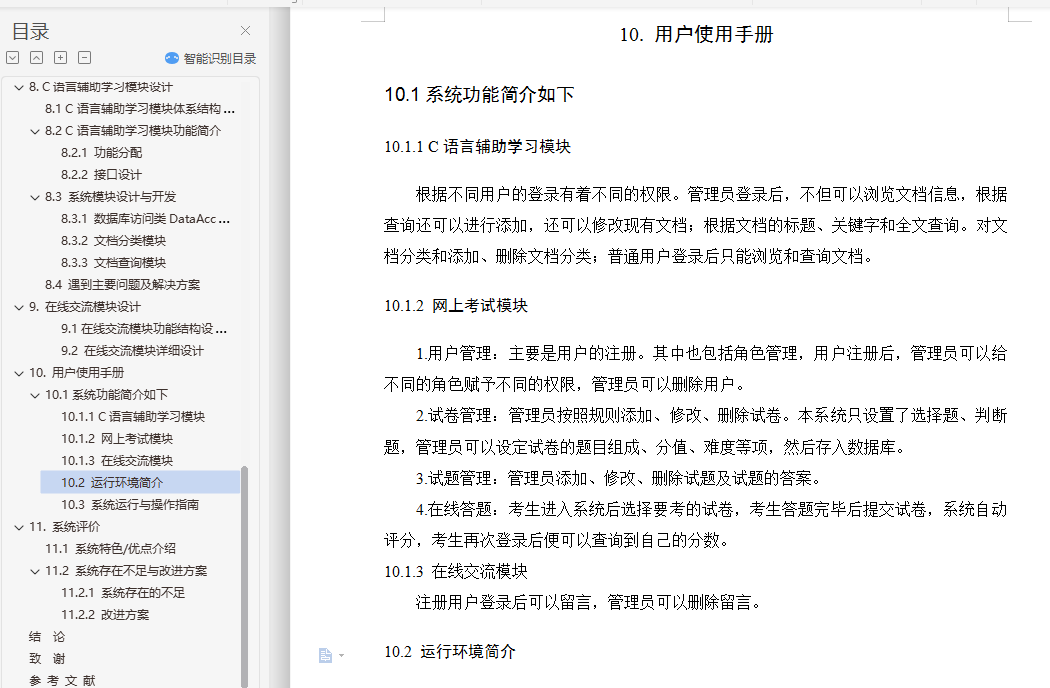Collapse the 10. 用户使用手册 section
This screenshot has width=1050, height=688.
point(19,373)
